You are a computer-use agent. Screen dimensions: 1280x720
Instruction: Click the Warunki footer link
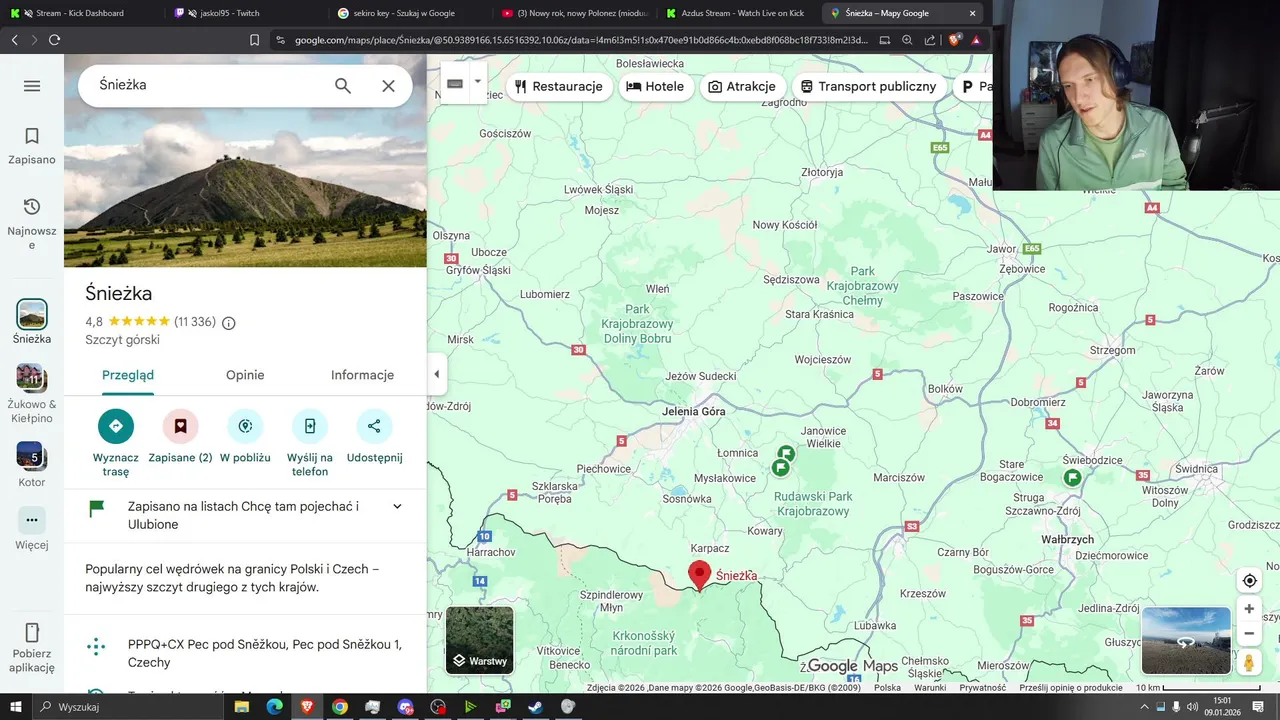pos(930,688)
